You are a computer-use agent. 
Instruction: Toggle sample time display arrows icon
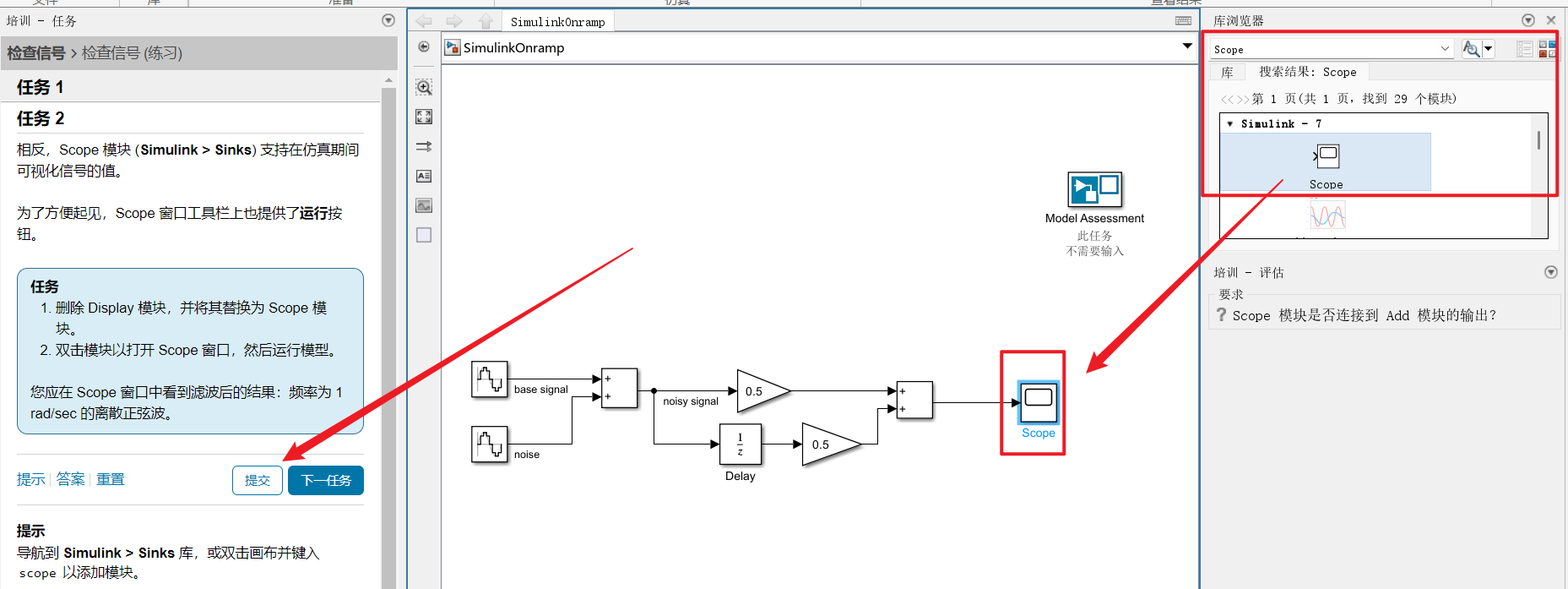[x=424, y=146]
